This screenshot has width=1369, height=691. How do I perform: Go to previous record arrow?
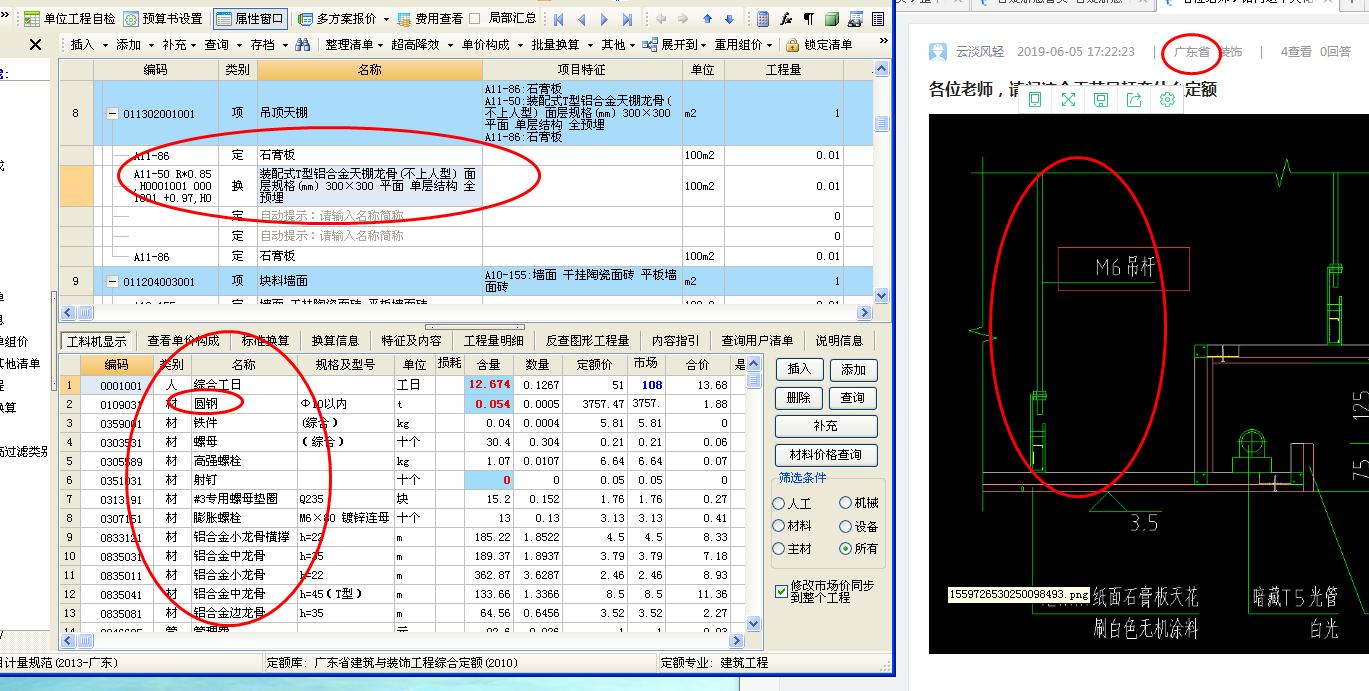[x=582, y=19]
